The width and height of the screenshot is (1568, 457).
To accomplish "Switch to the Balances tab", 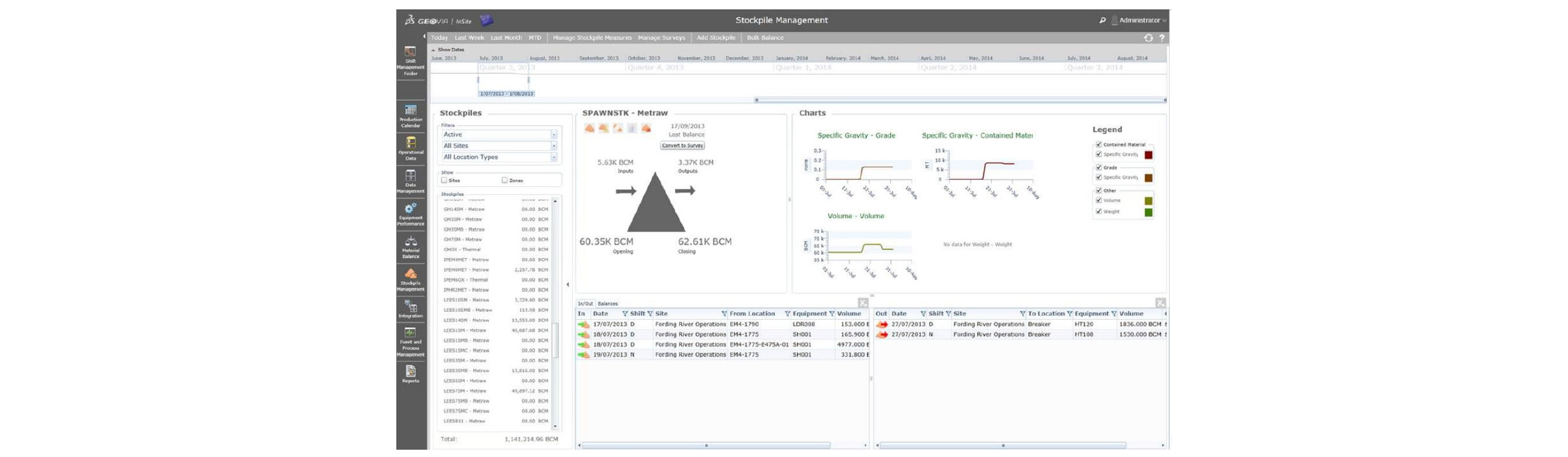I will coord(607,304).
